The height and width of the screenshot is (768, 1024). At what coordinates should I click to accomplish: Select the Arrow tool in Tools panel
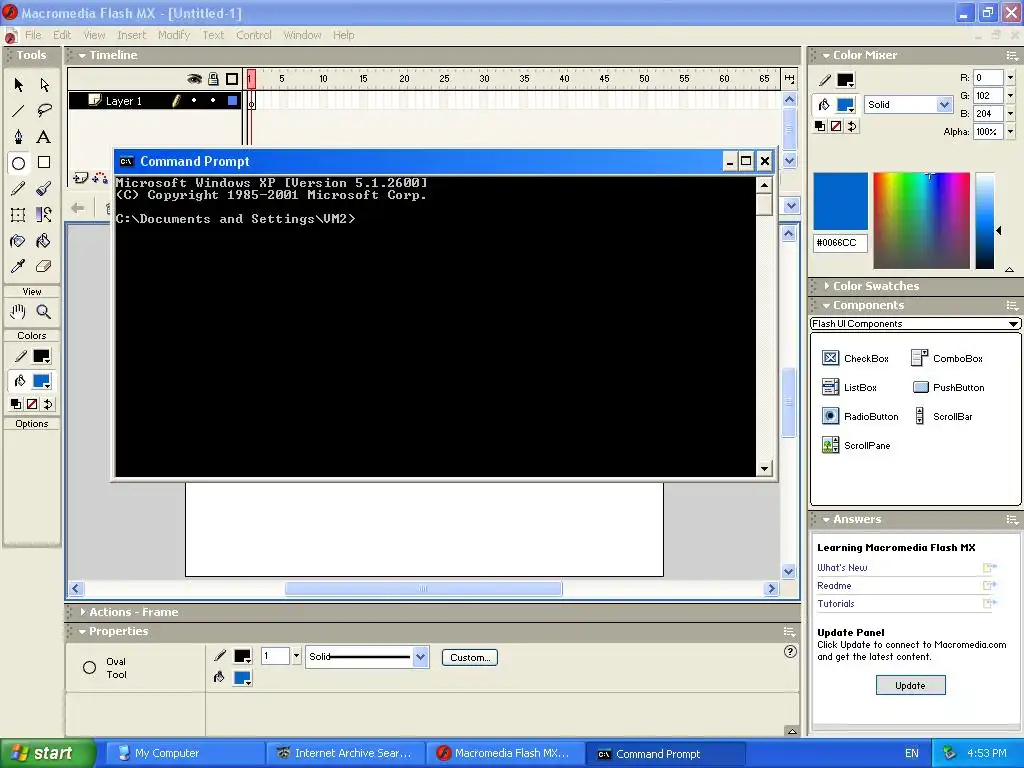(x=18, y=85)
